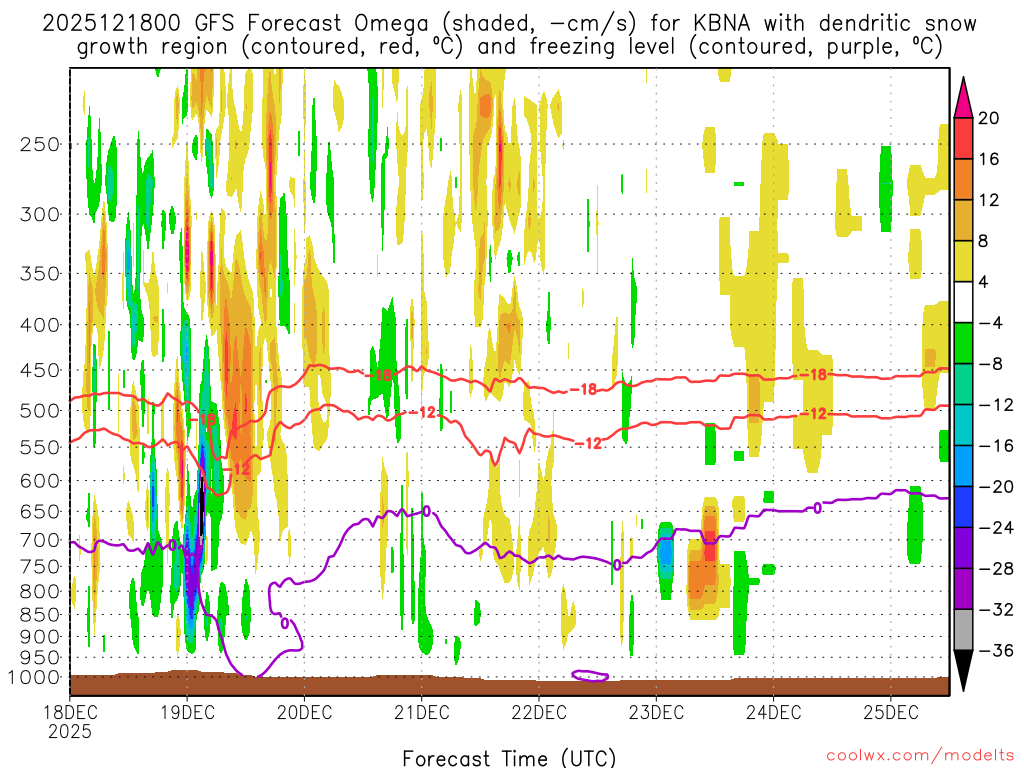
Task: Click the '20DEC' date label
Action: click(x=304, y=712)
